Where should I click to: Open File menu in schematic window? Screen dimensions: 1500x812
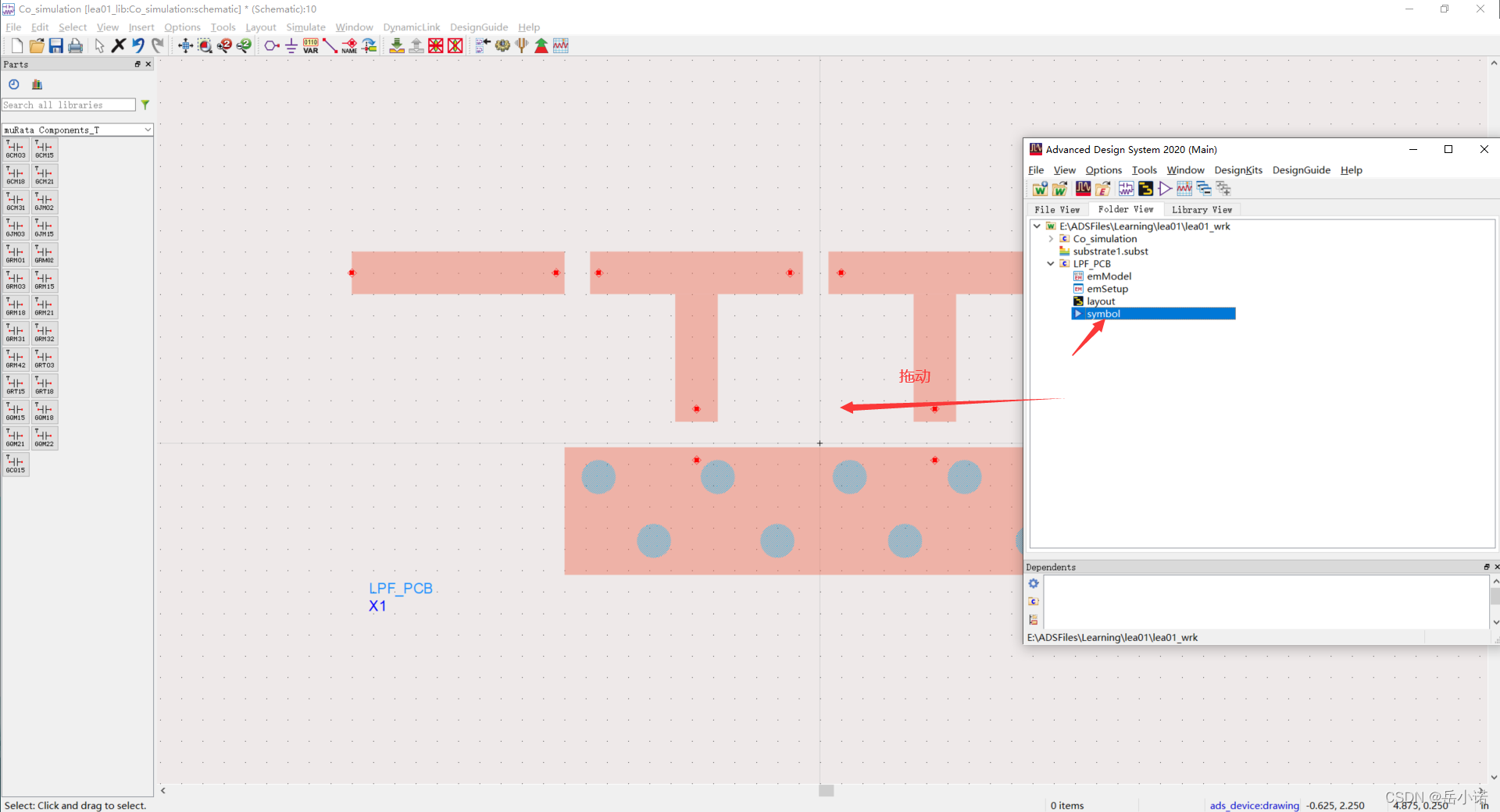click(13, 27)
